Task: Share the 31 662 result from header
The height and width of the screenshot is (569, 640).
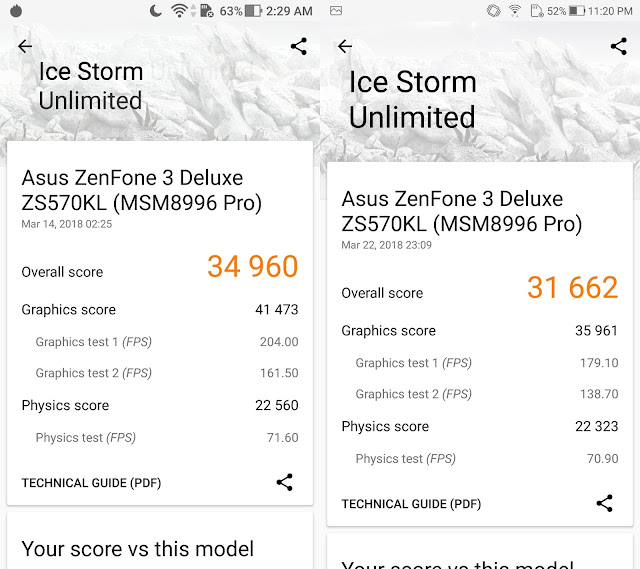Action: click(619, 47)
